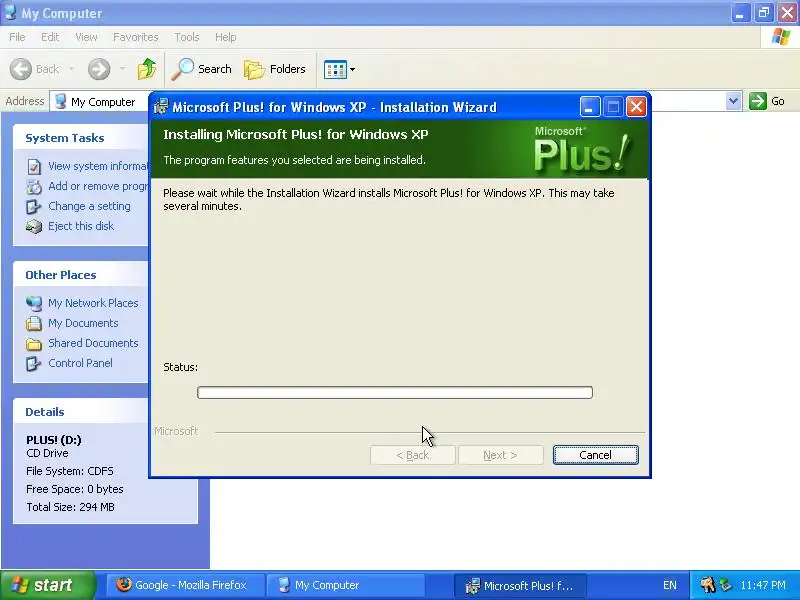Click the Up folder icon in toolbar
The image size is (800, 600).
(147, 69)
